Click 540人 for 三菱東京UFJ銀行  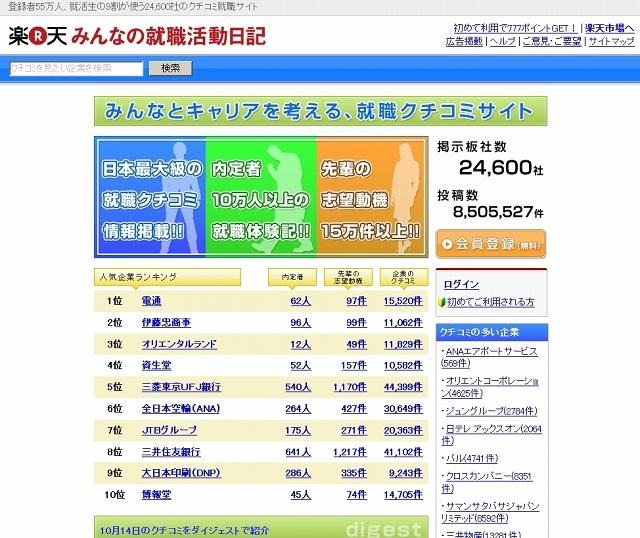[x=298, y=387]
